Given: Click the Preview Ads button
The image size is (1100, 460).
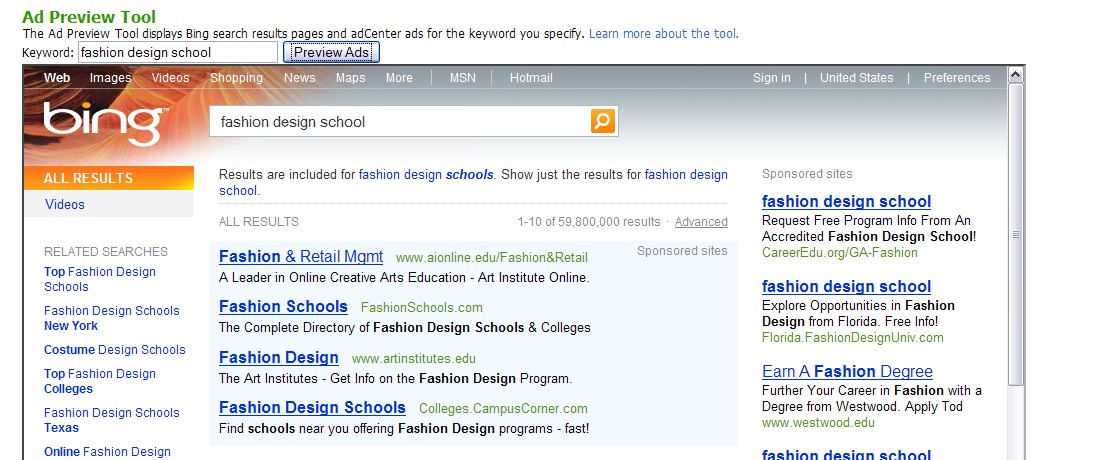Looking at the screenshot, I should pyautogui.click(x=331, y=53).
